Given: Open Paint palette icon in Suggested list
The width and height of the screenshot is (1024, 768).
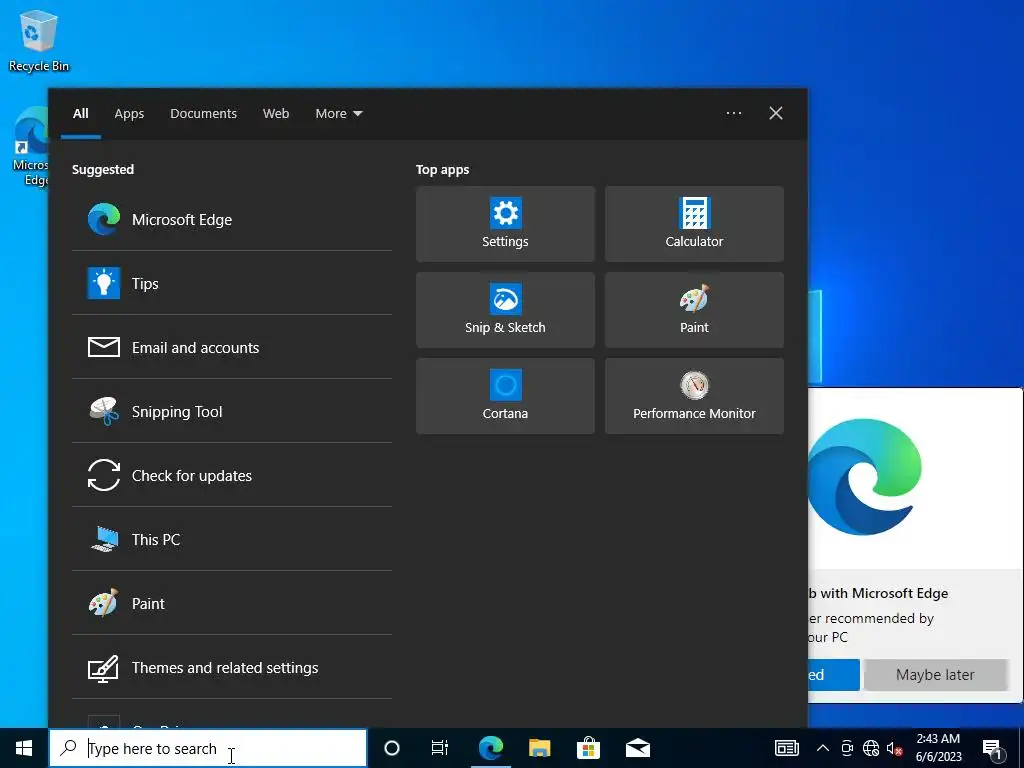Looking at the screenshot, I should [104, 603].
